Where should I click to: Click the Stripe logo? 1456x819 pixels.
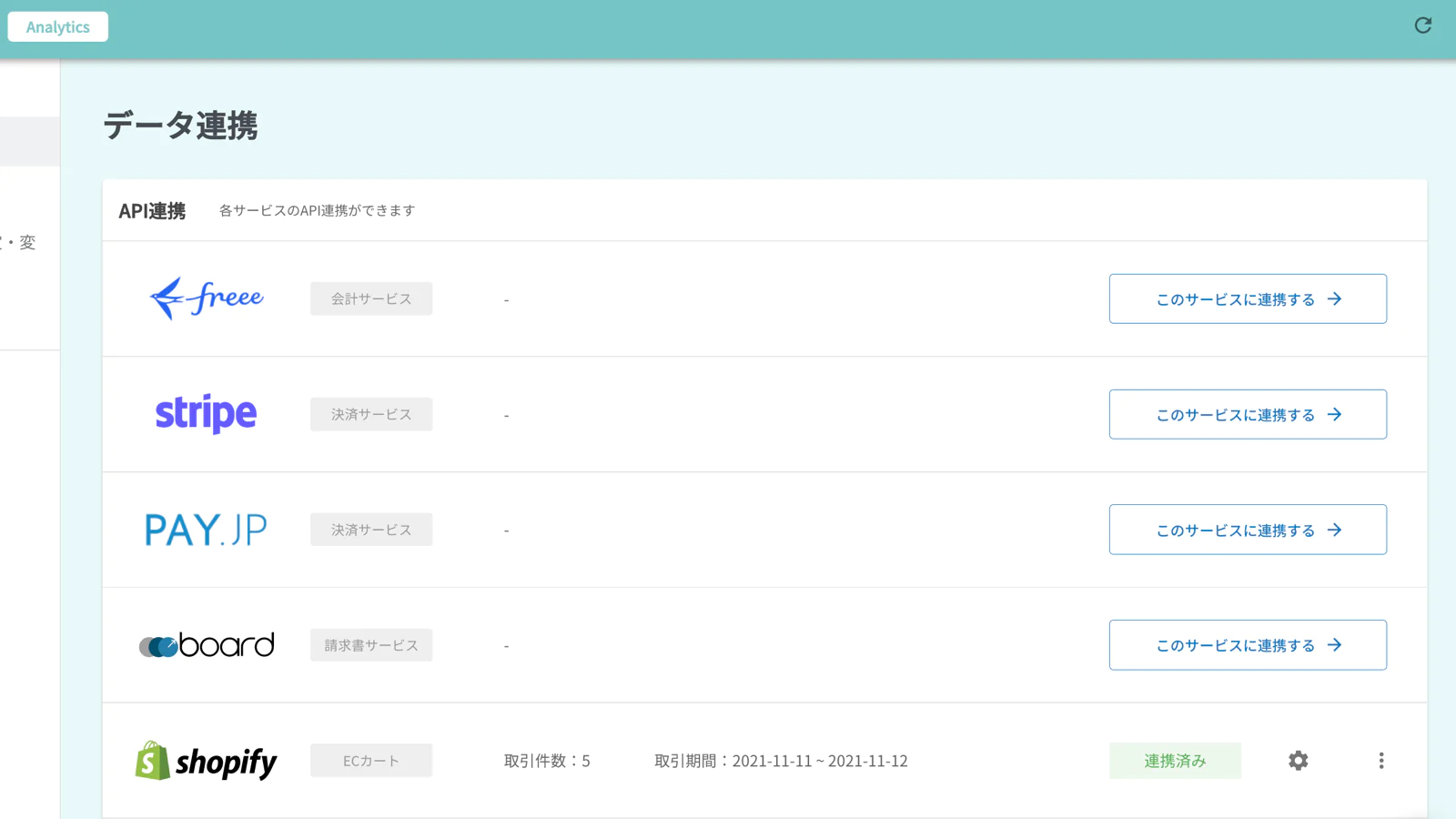tap(206, 414)
